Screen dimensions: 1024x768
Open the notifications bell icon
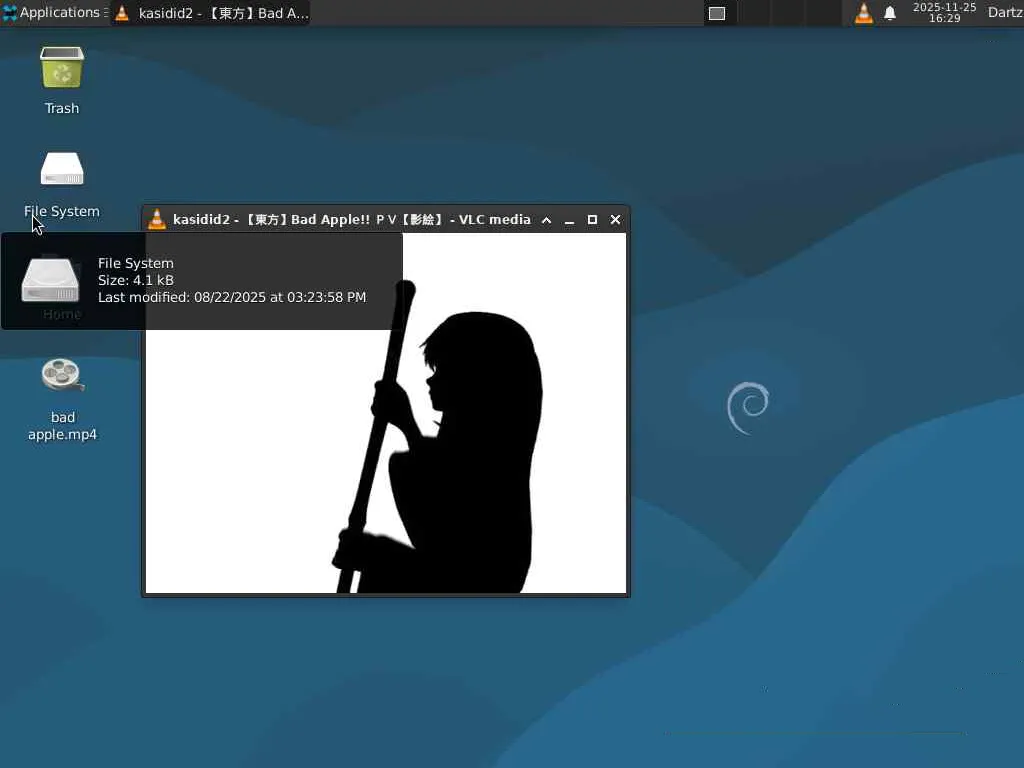coord(889,13)
